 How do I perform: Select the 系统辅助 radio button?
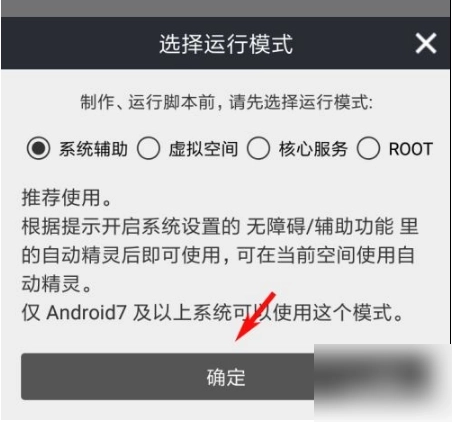point(38,148)
